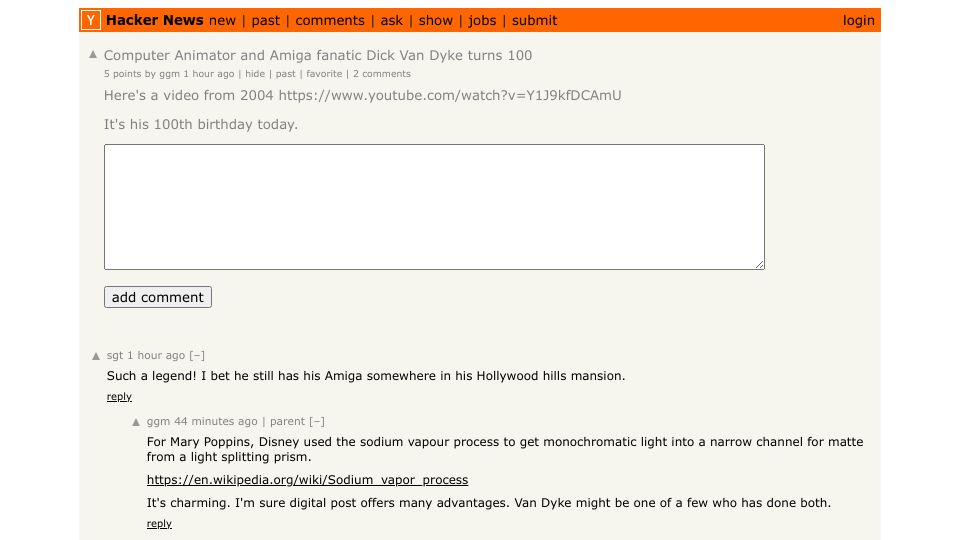Image resolution: width=960 pixels, height=540 pixels.
Task: Open the show section
Action: (436, 20)
